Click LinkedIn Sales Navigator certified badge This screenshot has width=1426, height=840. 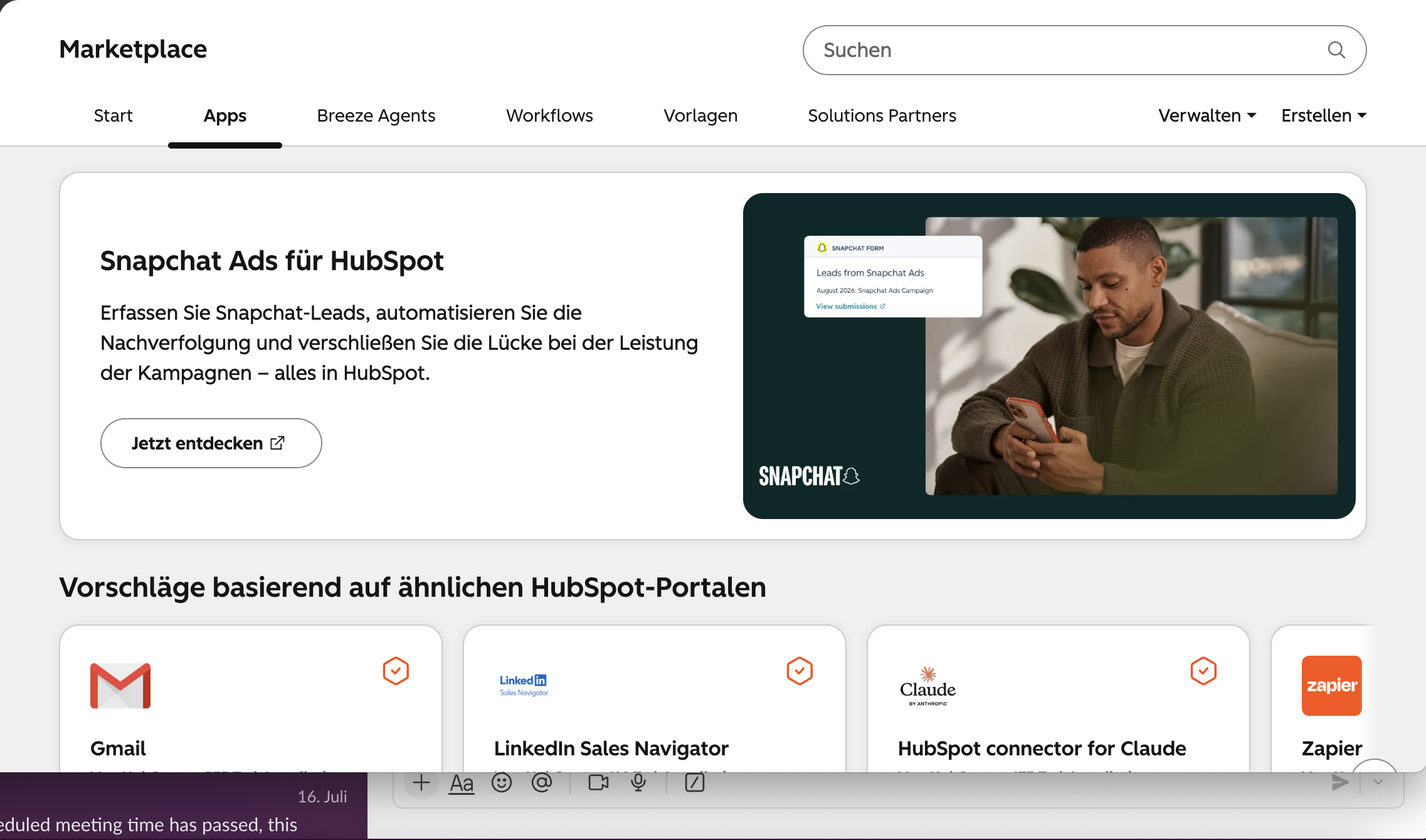coord(800,671)
